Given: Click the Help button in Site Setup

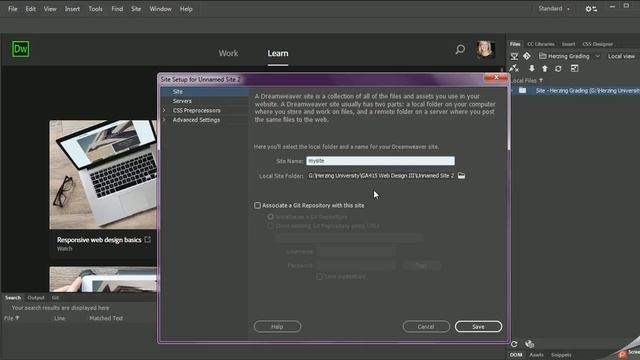Looking at the screenshot, I should pyautogui.click(x=277, y=327).
